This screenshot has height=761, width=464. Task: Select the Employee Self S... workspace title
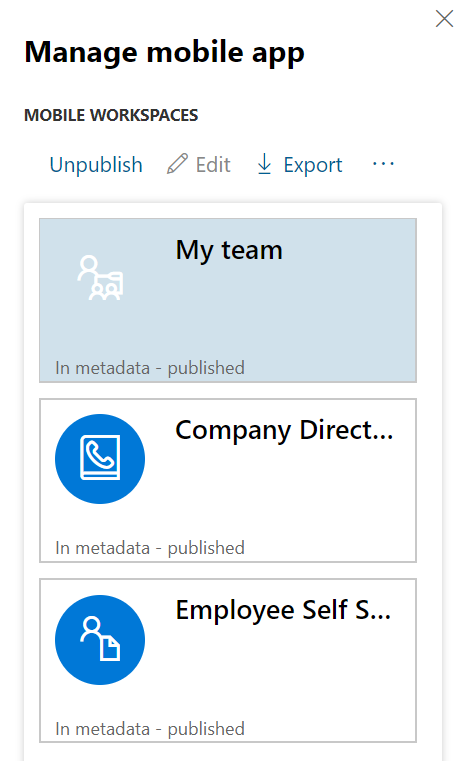(283, 611)
